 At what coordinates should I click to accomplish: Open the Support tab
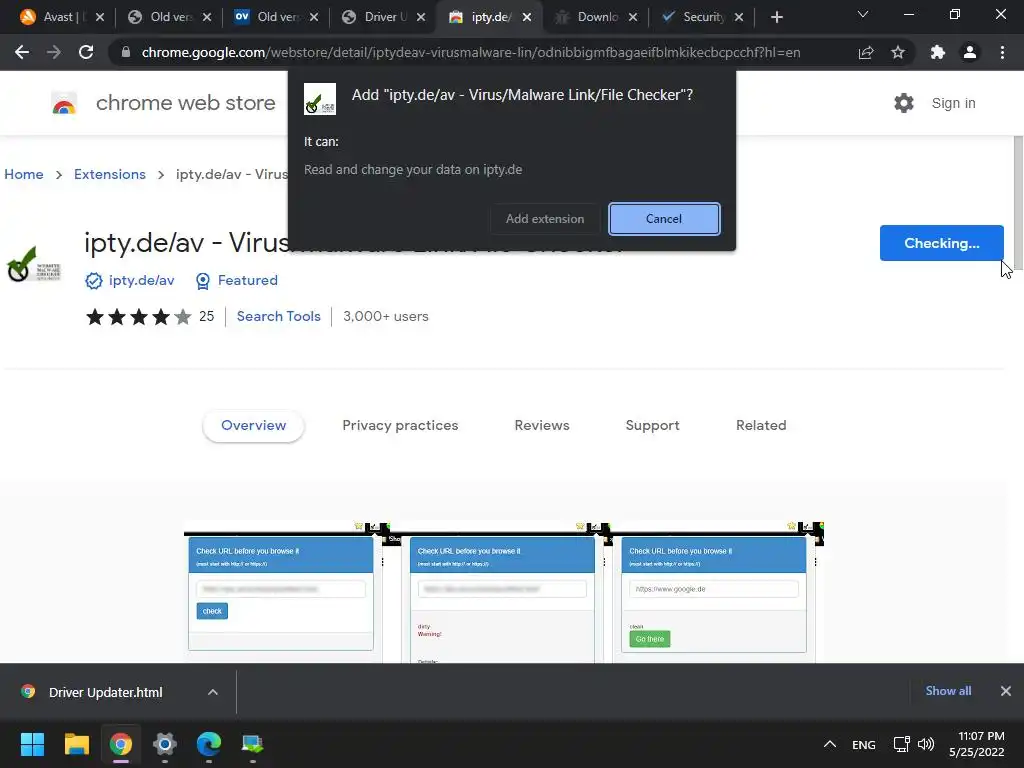tap(652, 425)
